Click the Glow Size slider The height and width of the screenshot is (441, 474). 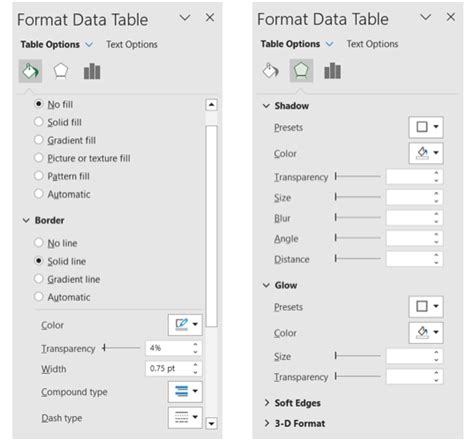[358, 356]
